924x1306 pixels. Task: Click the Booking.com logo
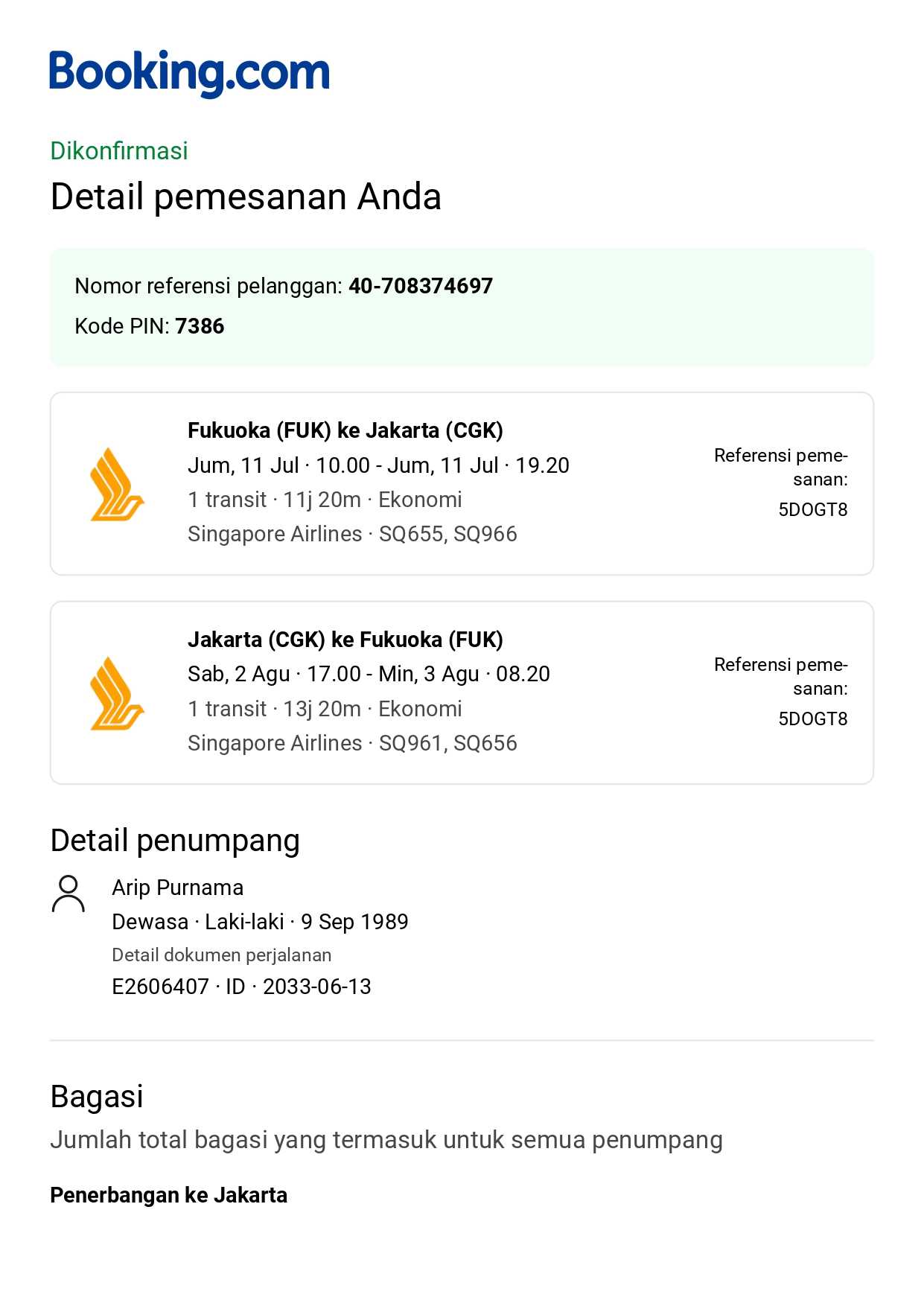189,73
